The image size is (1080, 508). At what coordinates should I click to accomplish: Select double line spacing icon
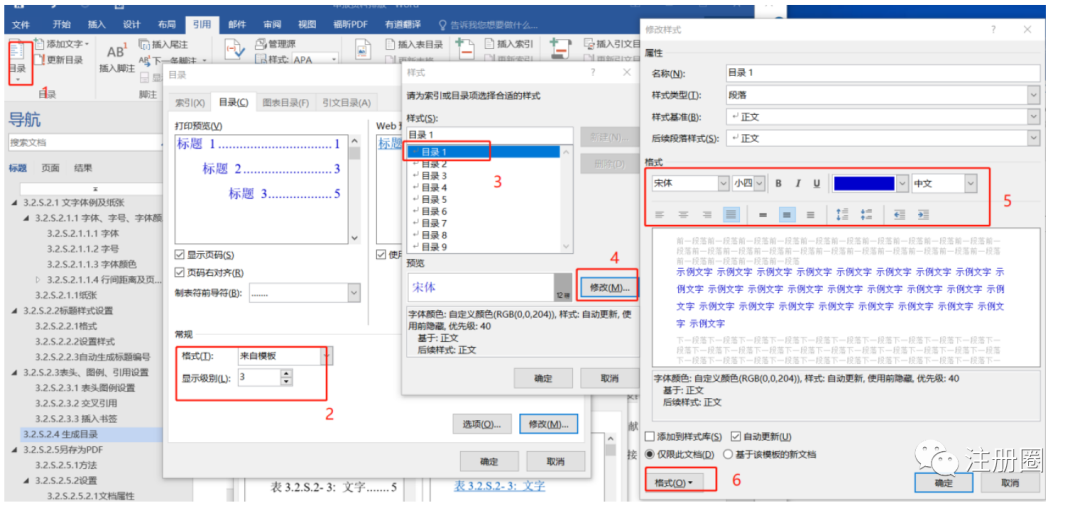tap(811, 215)
